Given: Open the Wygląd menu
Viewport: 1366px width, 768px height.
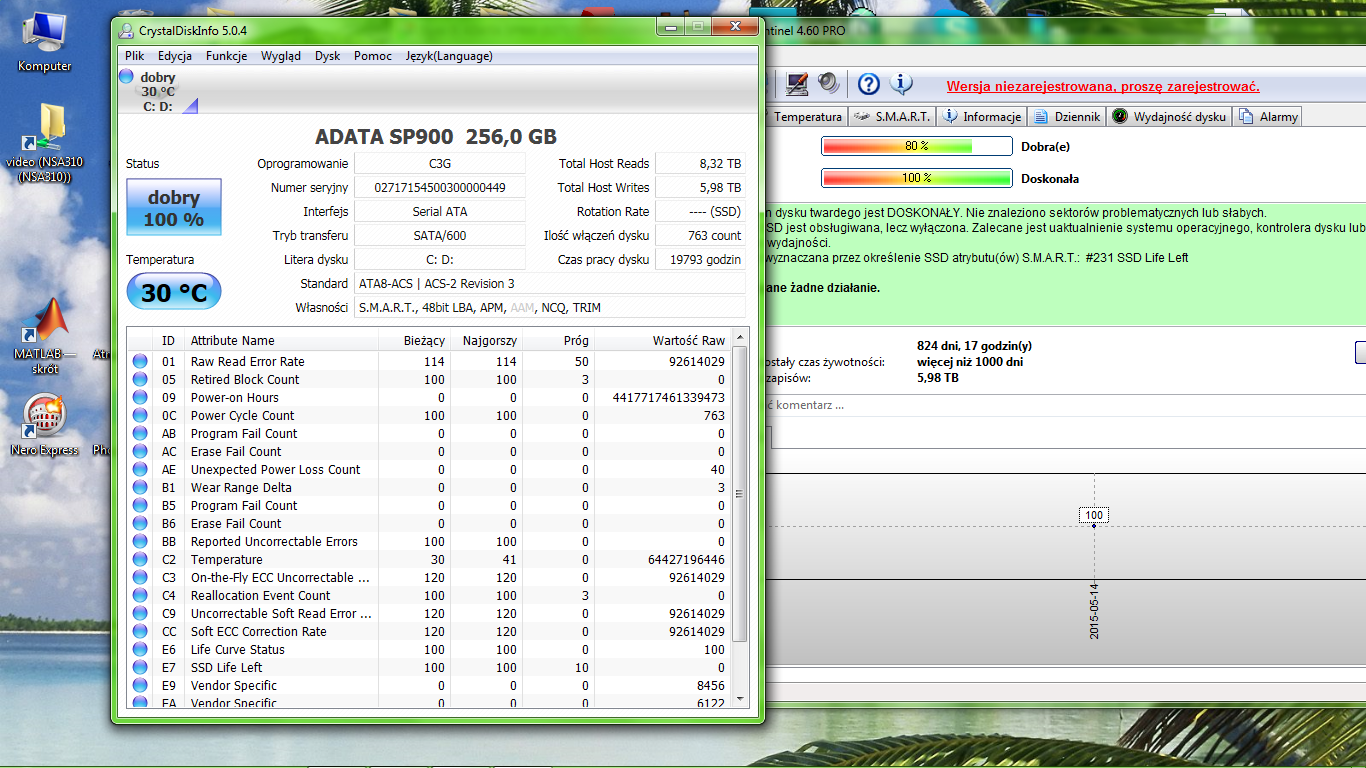Looking at the screenshot, I should pyautogui.click(x=281, y=56).
